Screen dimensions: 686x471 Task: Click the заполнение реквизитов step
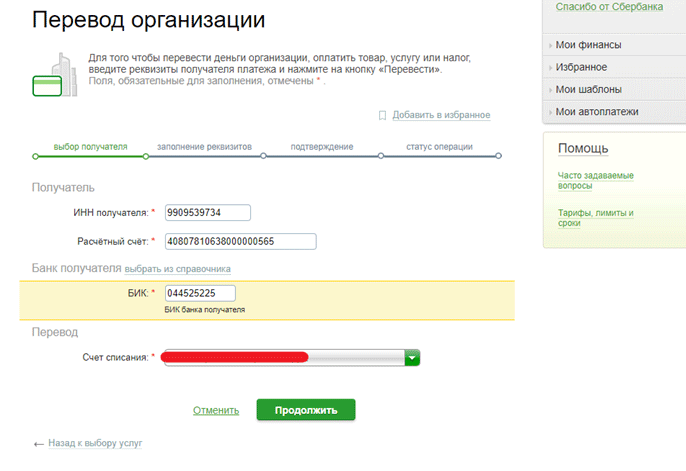click(x=204, y=147)
